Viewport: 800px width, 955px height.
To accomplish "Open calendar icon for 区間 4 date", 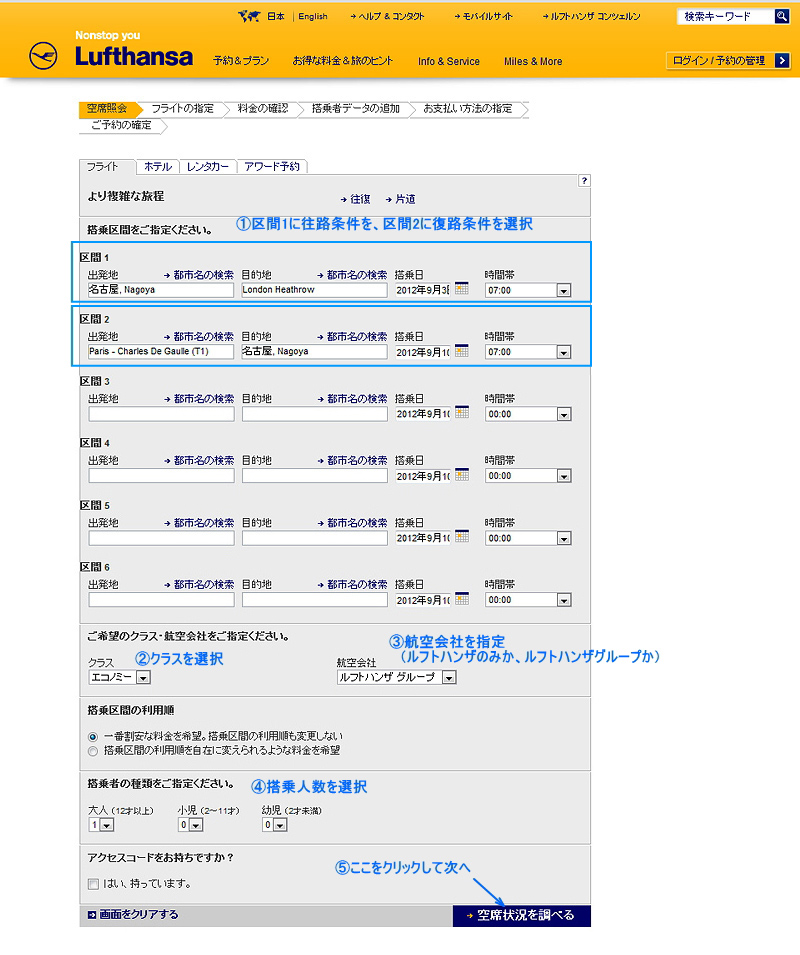I will (462, 474).
